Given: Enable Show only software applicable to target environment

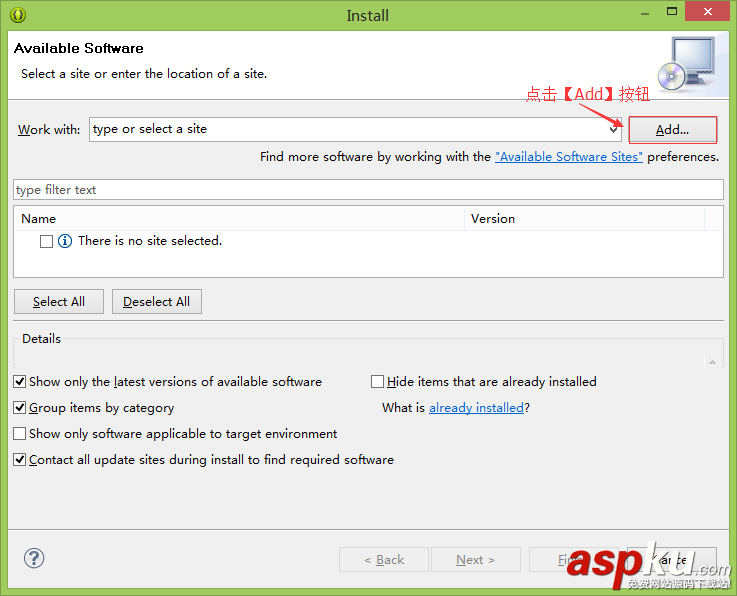Looking at the screenshot, I should 19,433.
